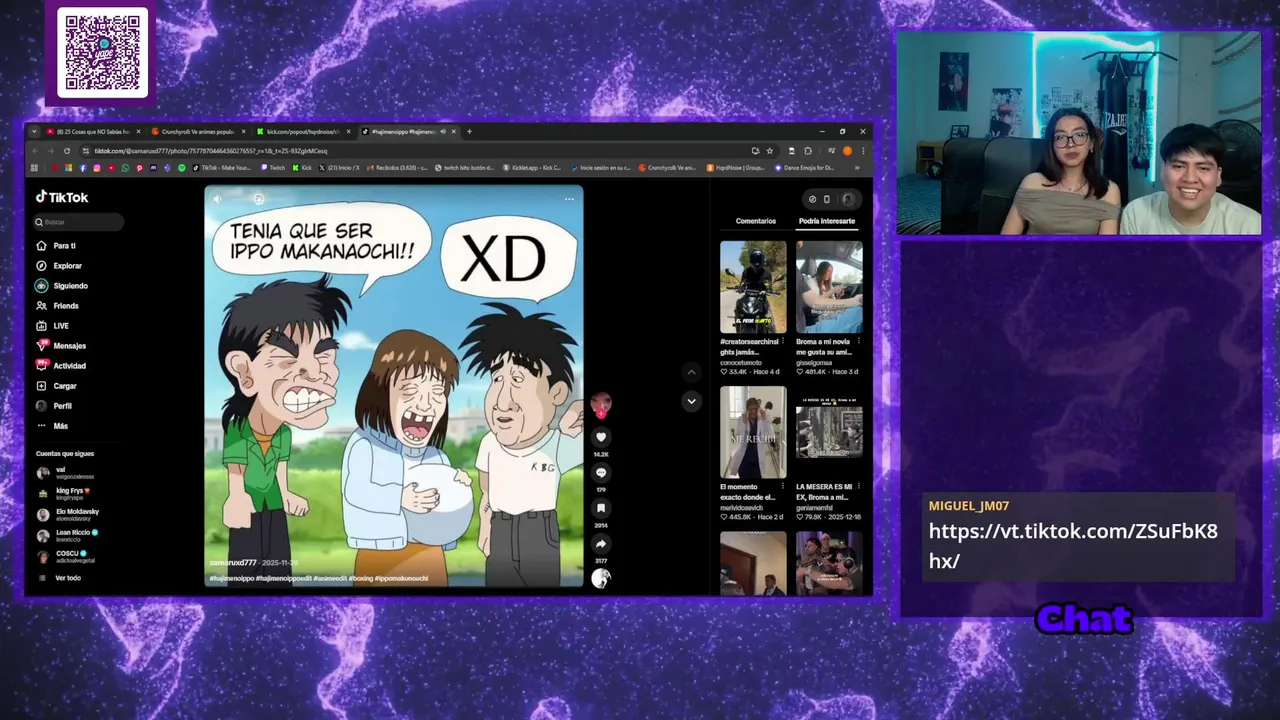Open Chrome extensions puzzle icon
The width and height of the screenshot is (1280, 720).
click(808, 151)
